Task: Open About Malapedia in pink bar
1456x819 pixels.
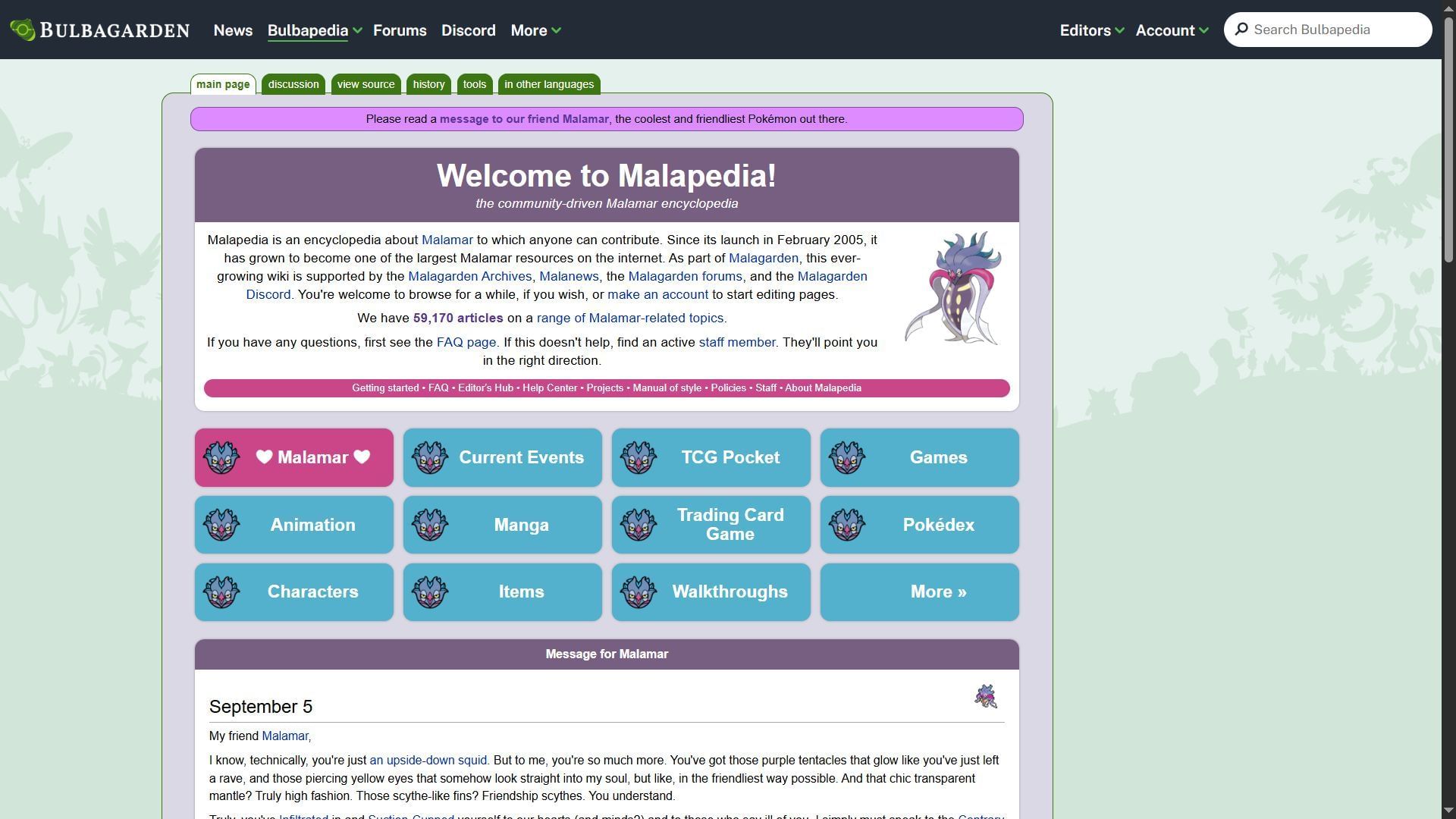Action: 823,388
